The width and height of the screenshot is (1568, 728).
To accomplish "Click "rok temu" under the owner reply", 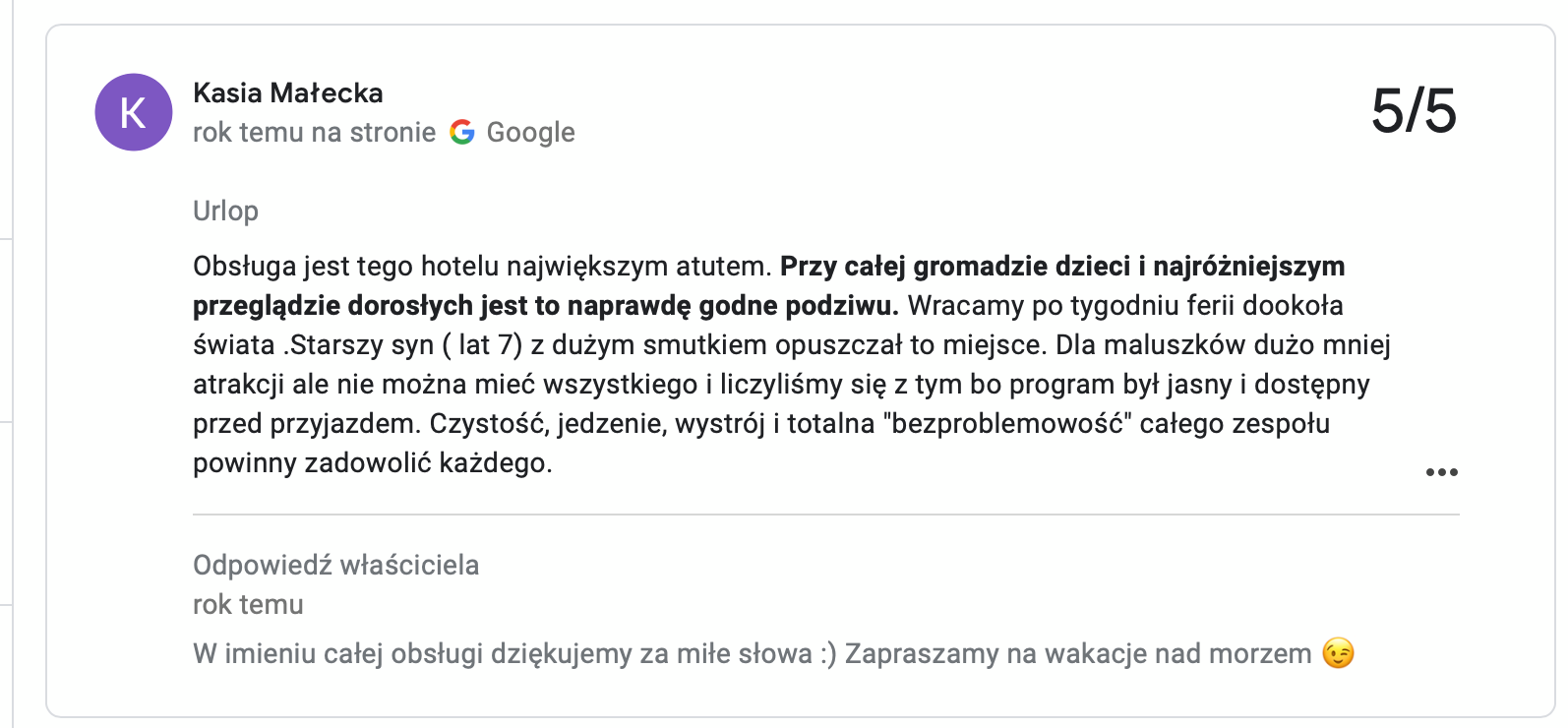I will pos(248,604).
